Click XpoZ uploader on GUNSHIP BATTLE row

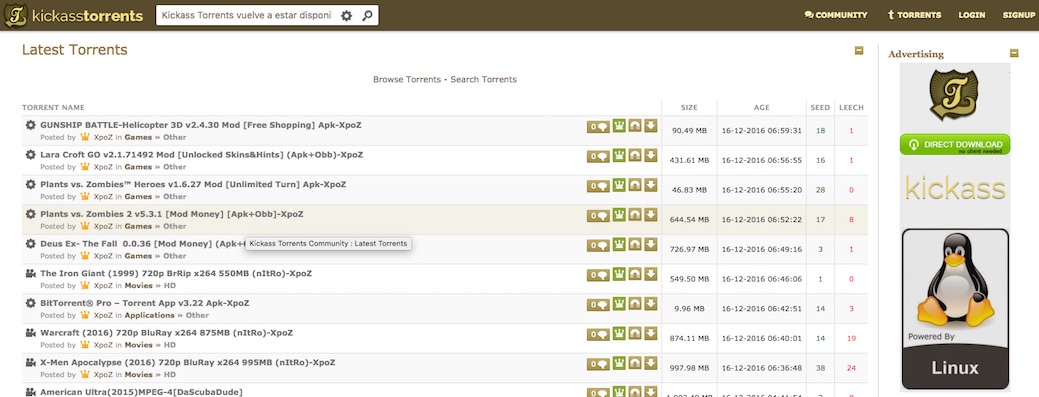point(103,137)
